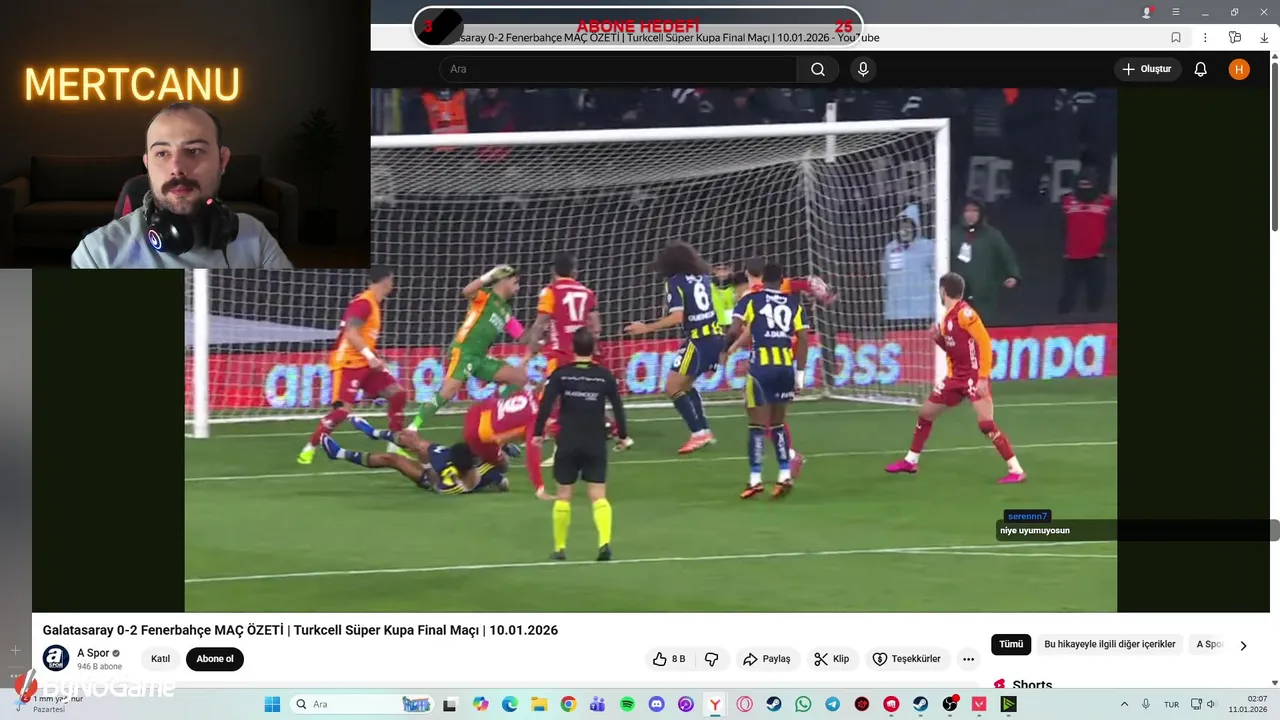
Task: Select the Tümü filter chip
Action: (1011, 644)
